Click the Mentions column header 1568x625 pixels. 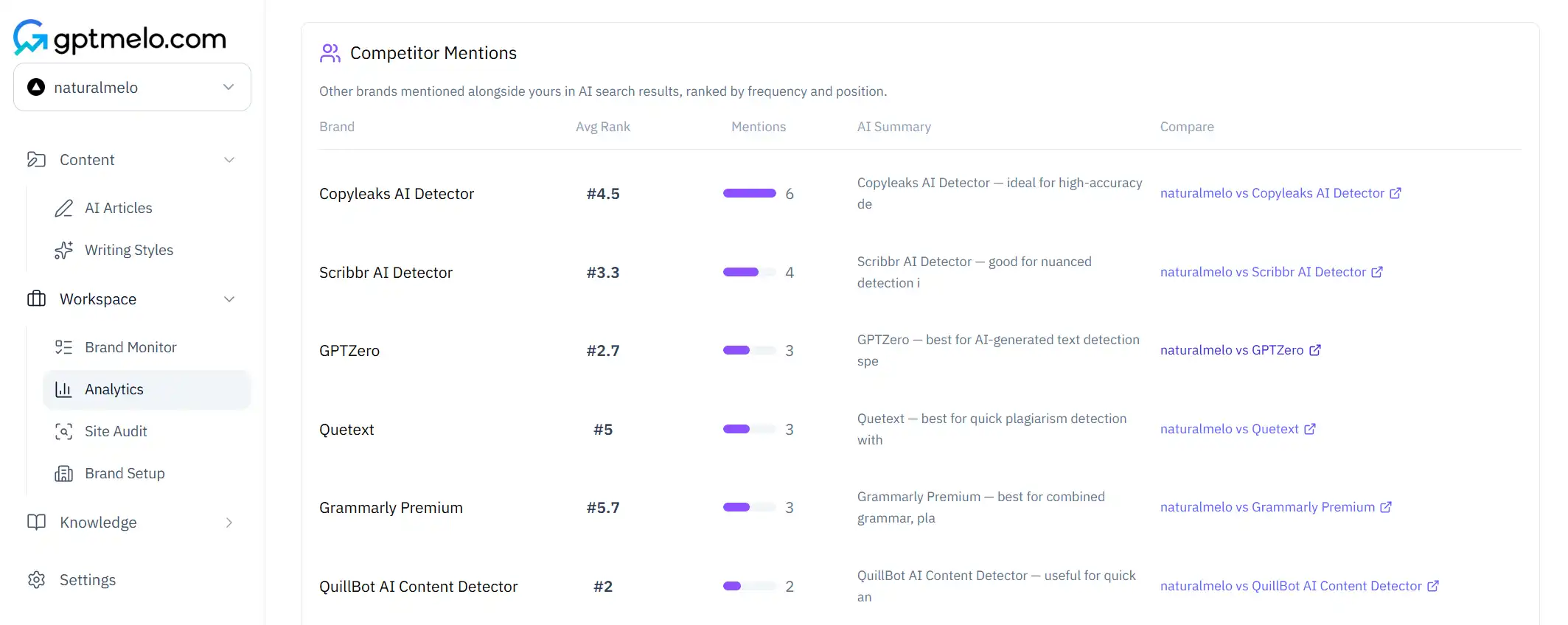click(x=759, y=127)
